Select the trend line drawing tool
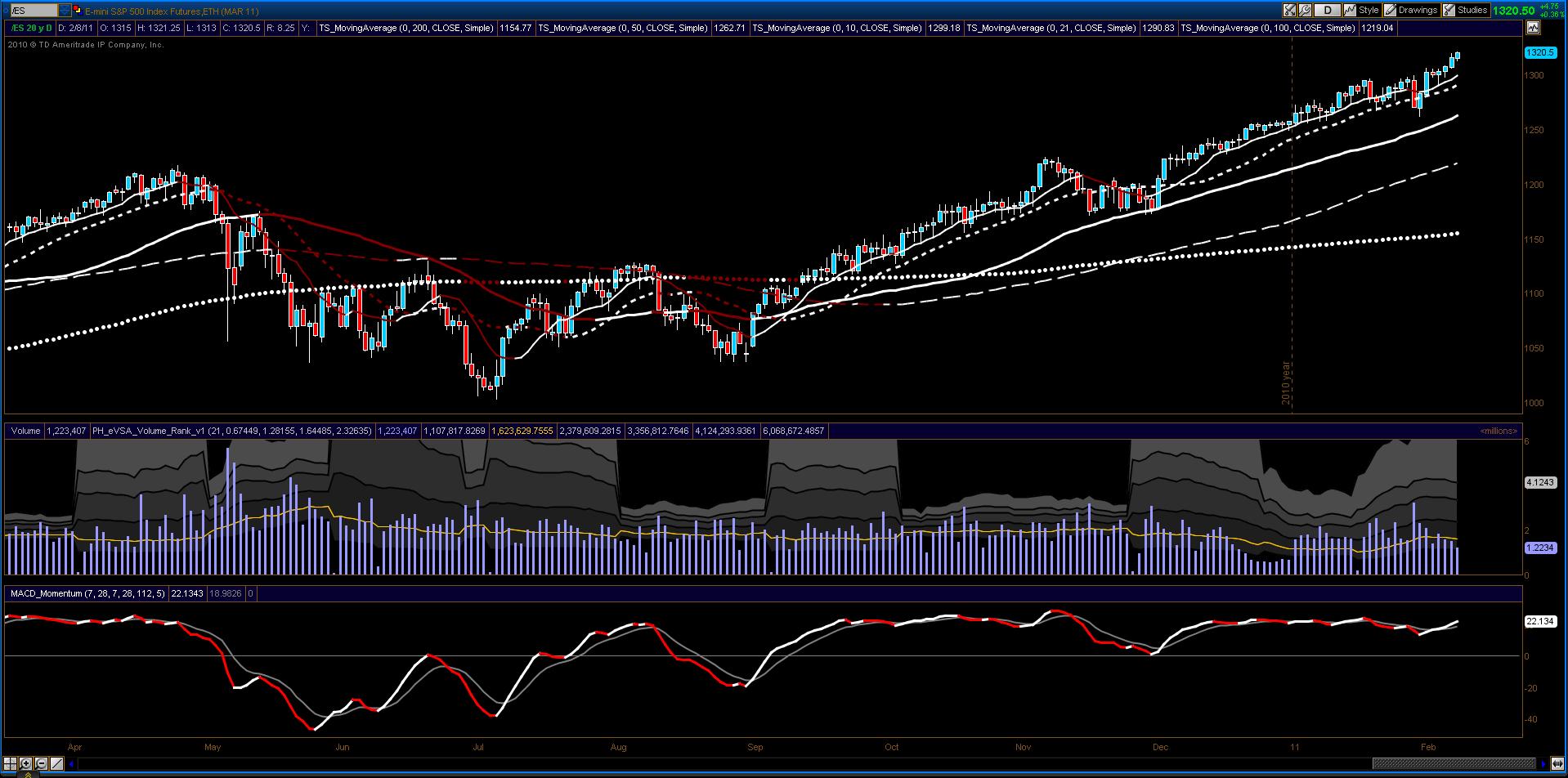 [x=57, y=763]
